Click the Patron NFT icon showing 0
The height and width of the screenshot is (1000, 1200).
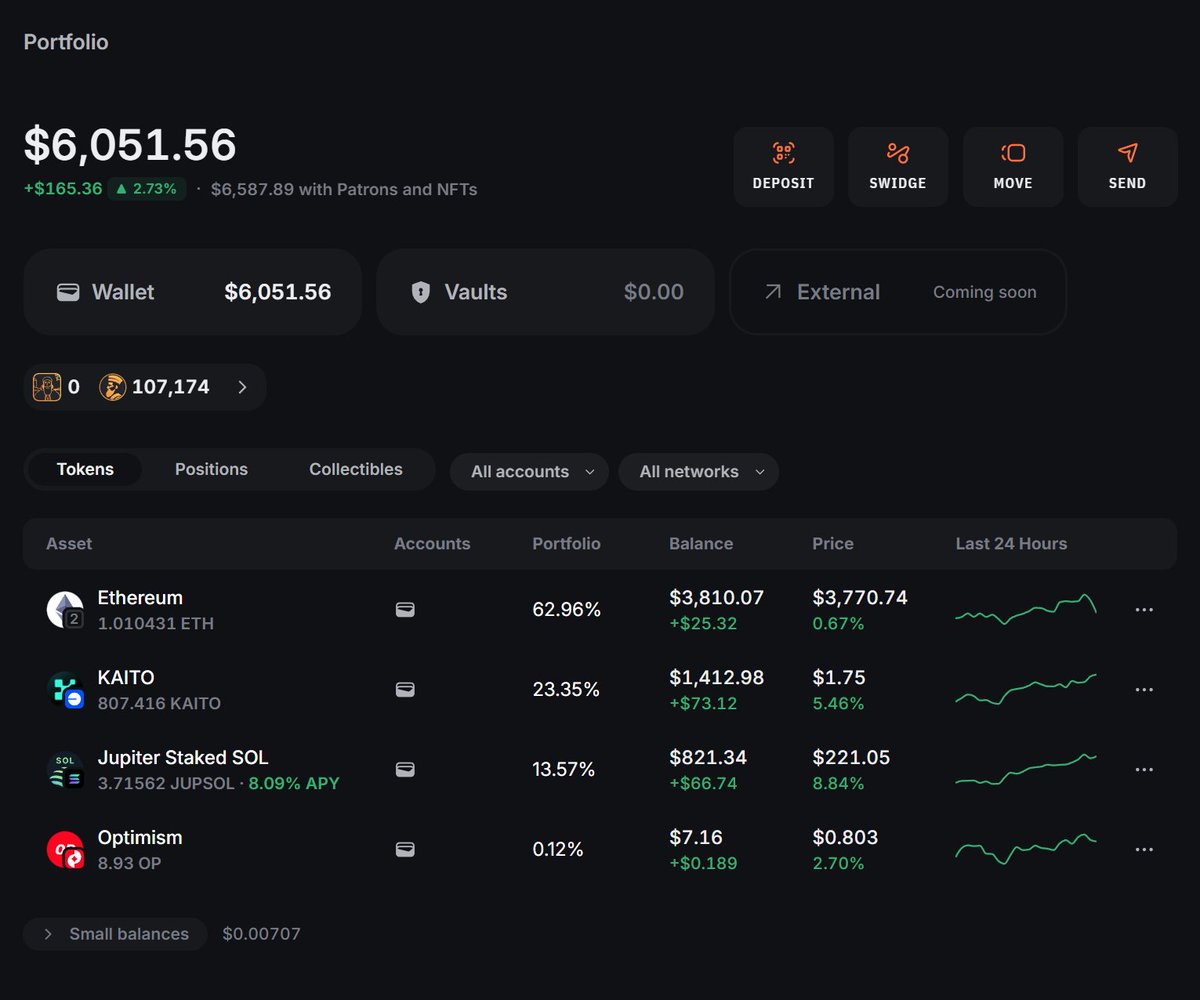tap(47, 387)
